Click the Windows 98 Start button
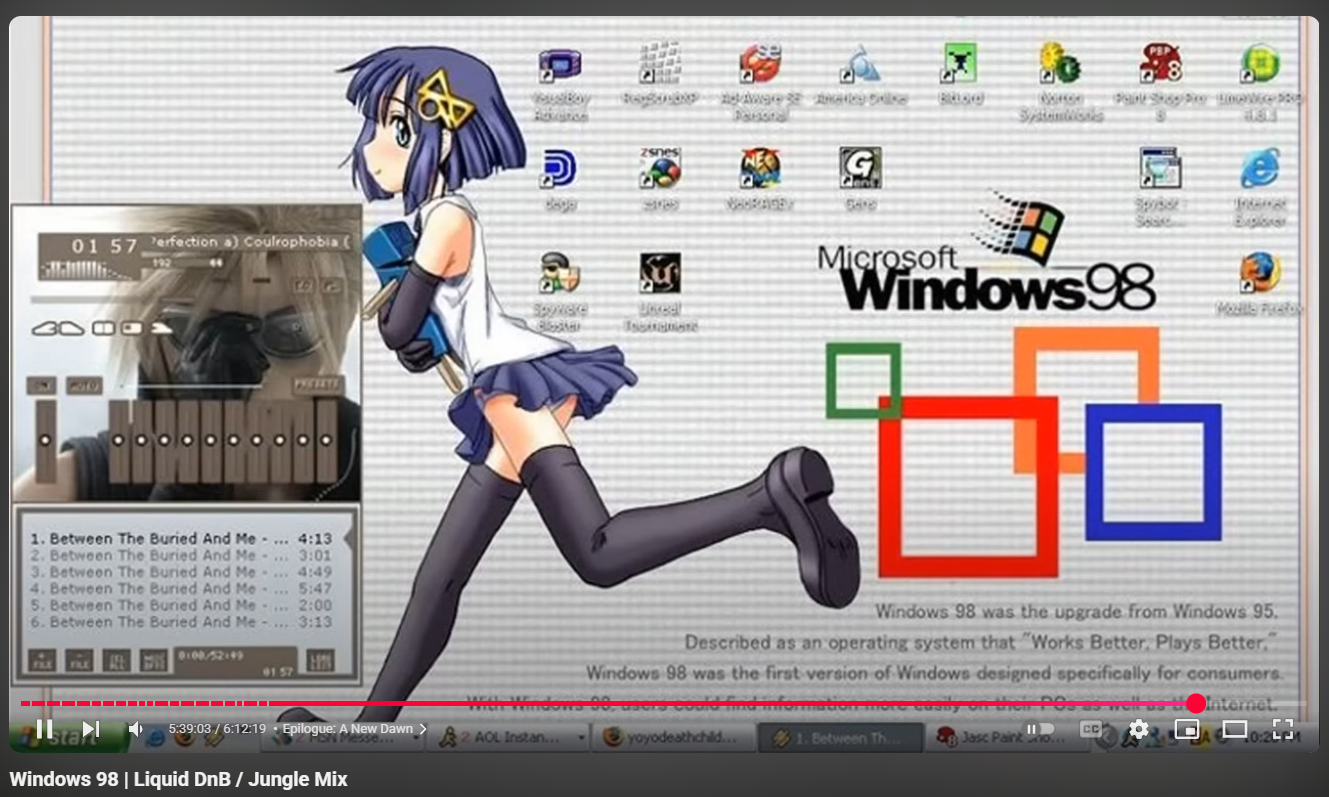 [68, 738]
